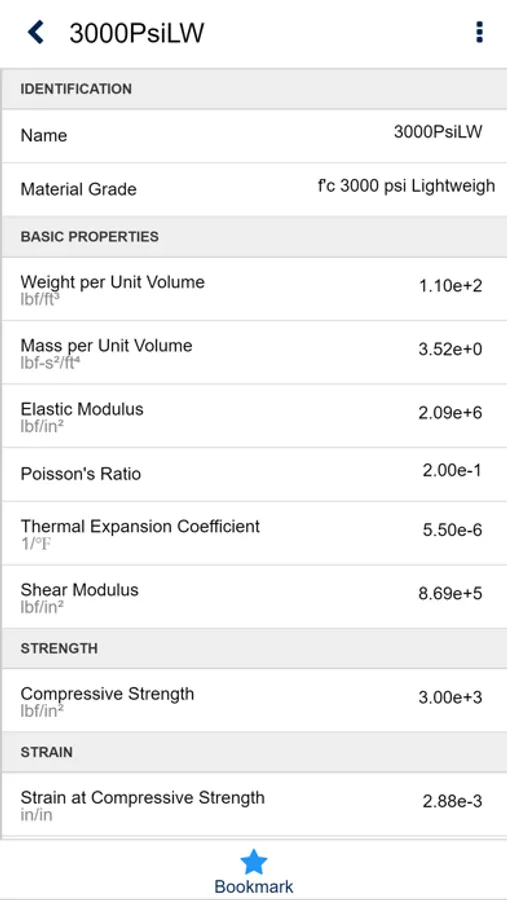Click the IDENTIFICATION section header

click(254, 89)
